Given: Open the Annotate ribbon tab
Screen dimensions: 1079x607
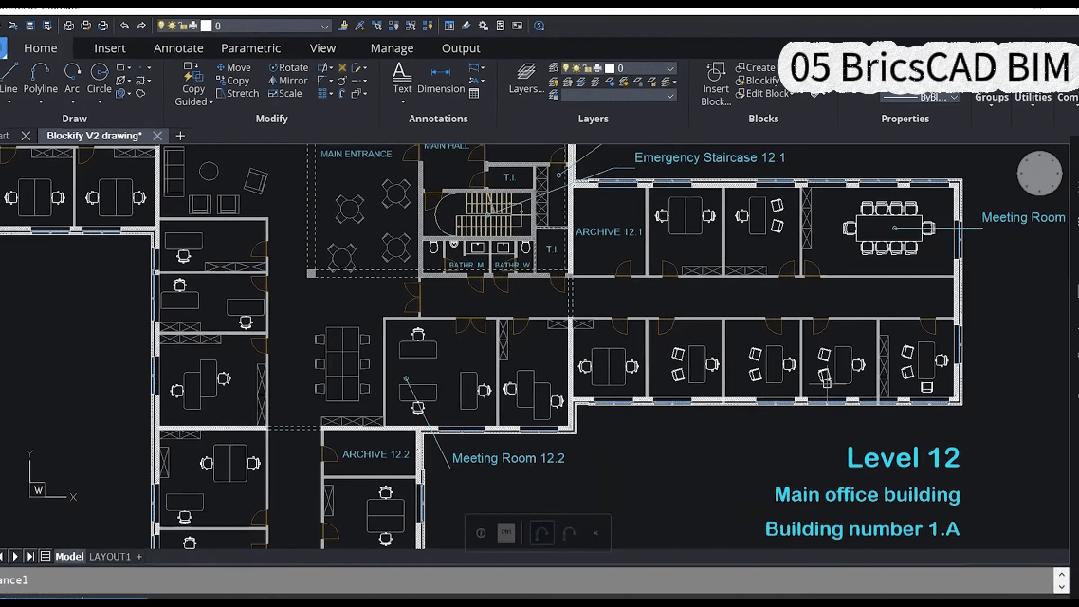Looking at the screenshot, I should click(178, 48).
